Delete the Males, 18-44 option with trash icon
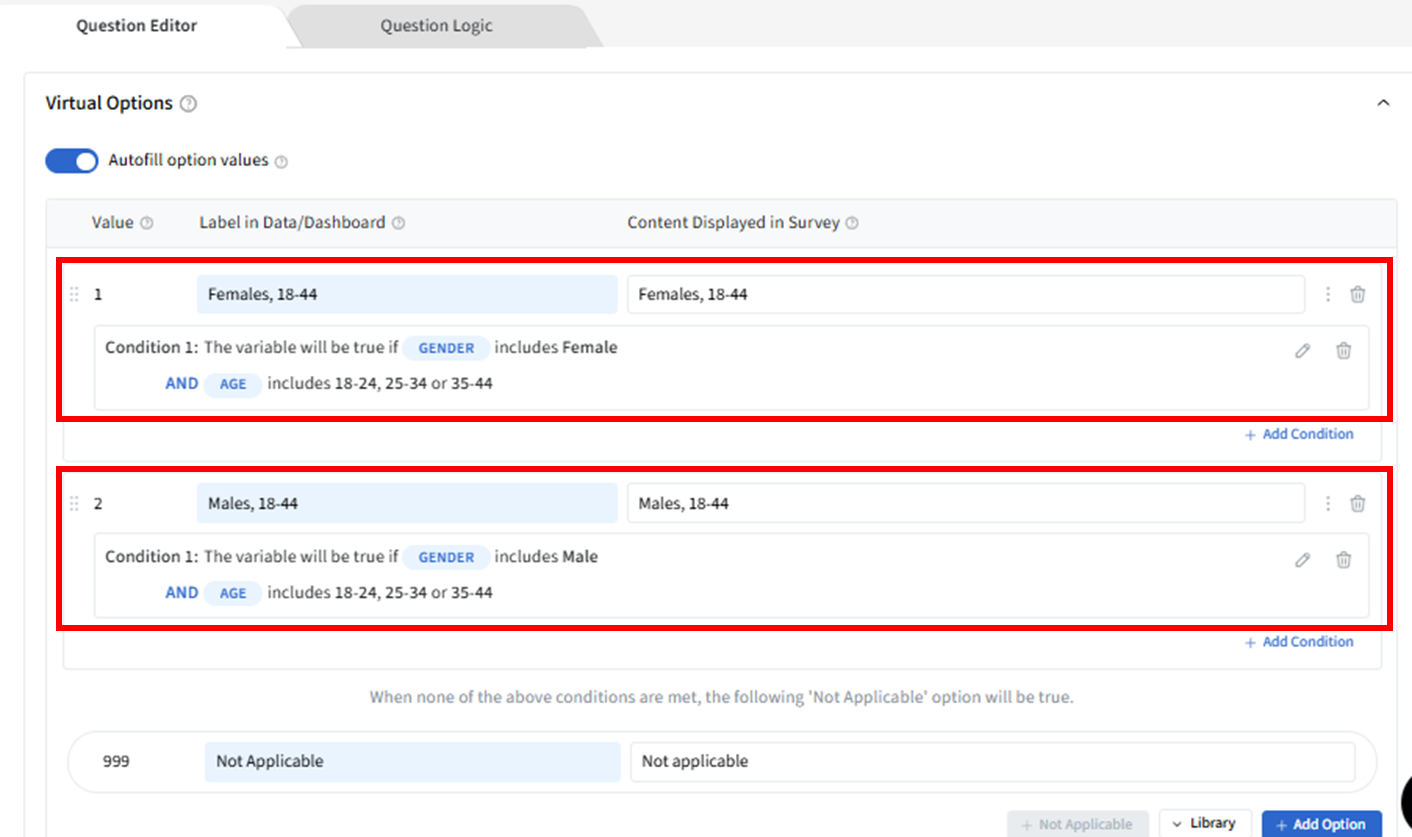This screenshot has width=1412, height=837. click(1357, 503)
